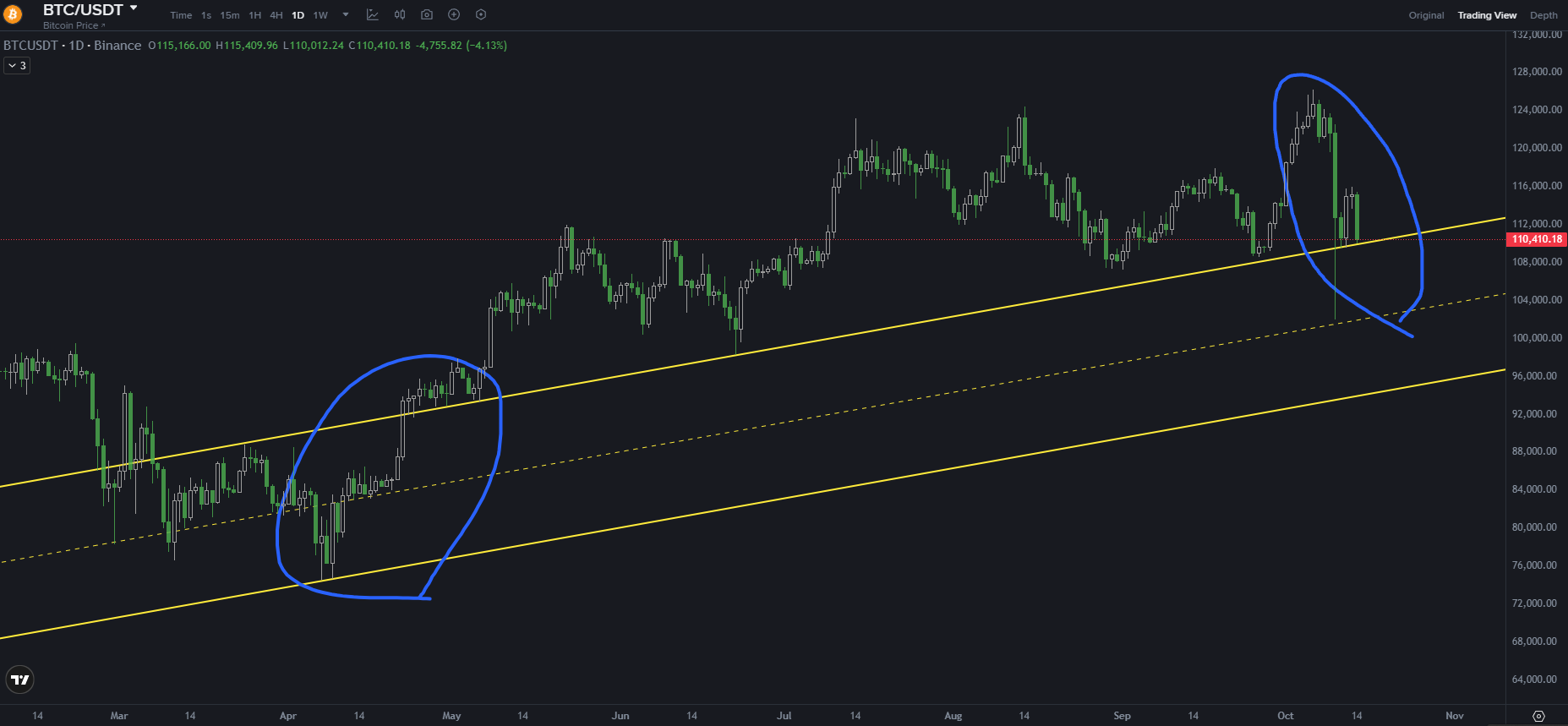Open the Bitcoin Price external link

tap(74, 25)
